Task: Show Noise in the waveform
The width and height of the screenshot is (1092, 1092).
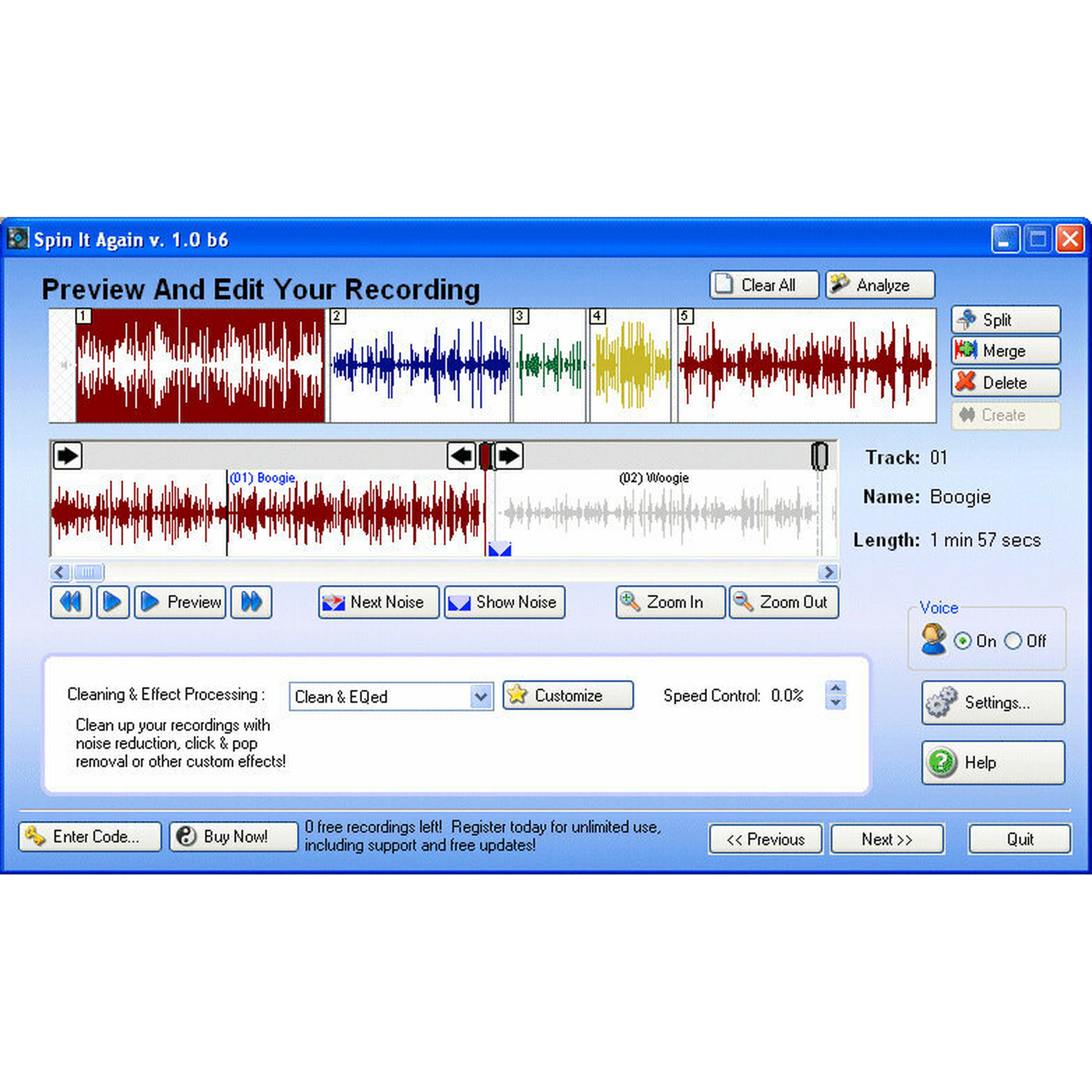Action: [503, 603]
